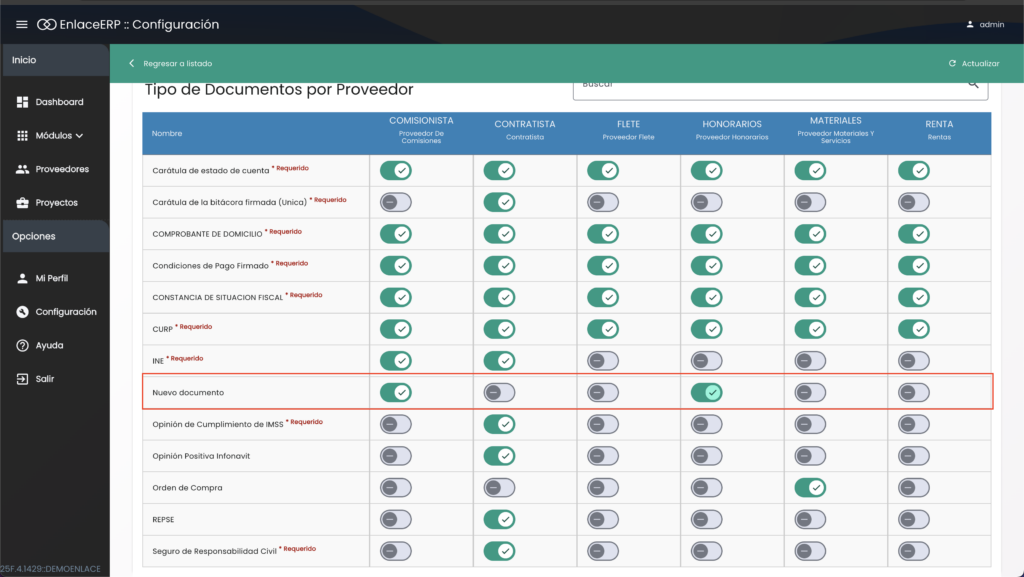The width and height of the screenshot is (1024, 577).
Task: Turn off Orden de Compra for Materiales
Action: (x=810, y=488)
